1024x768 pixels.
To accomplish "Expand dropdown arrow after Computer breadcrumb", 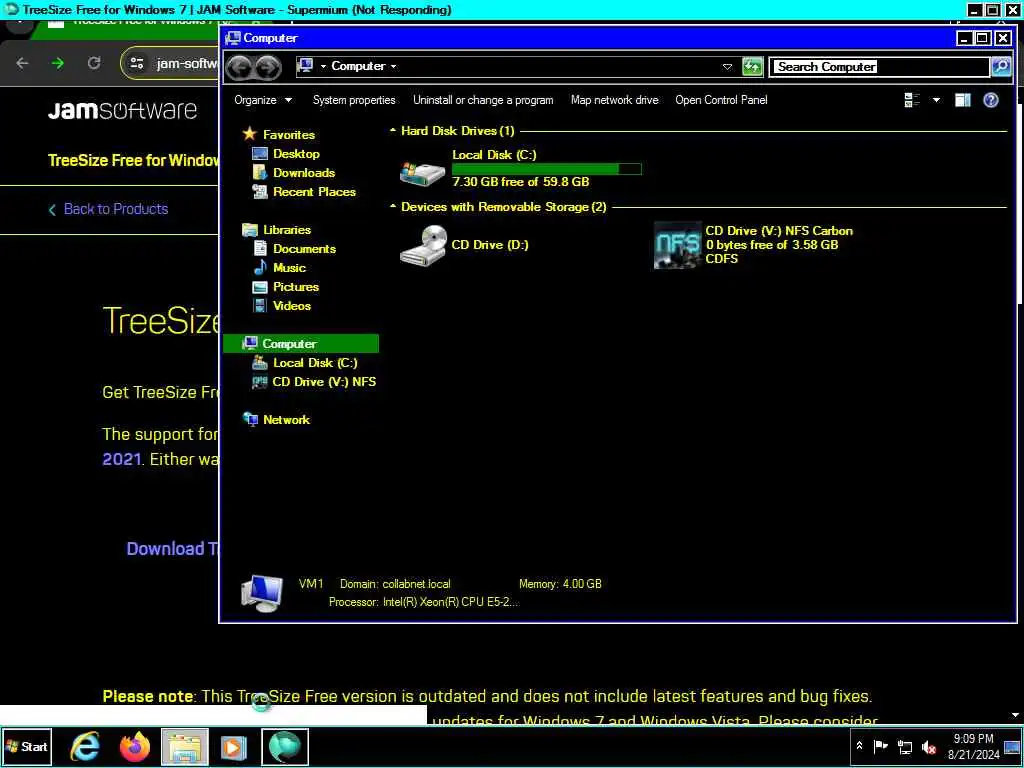I will click(x=393, y=67).
